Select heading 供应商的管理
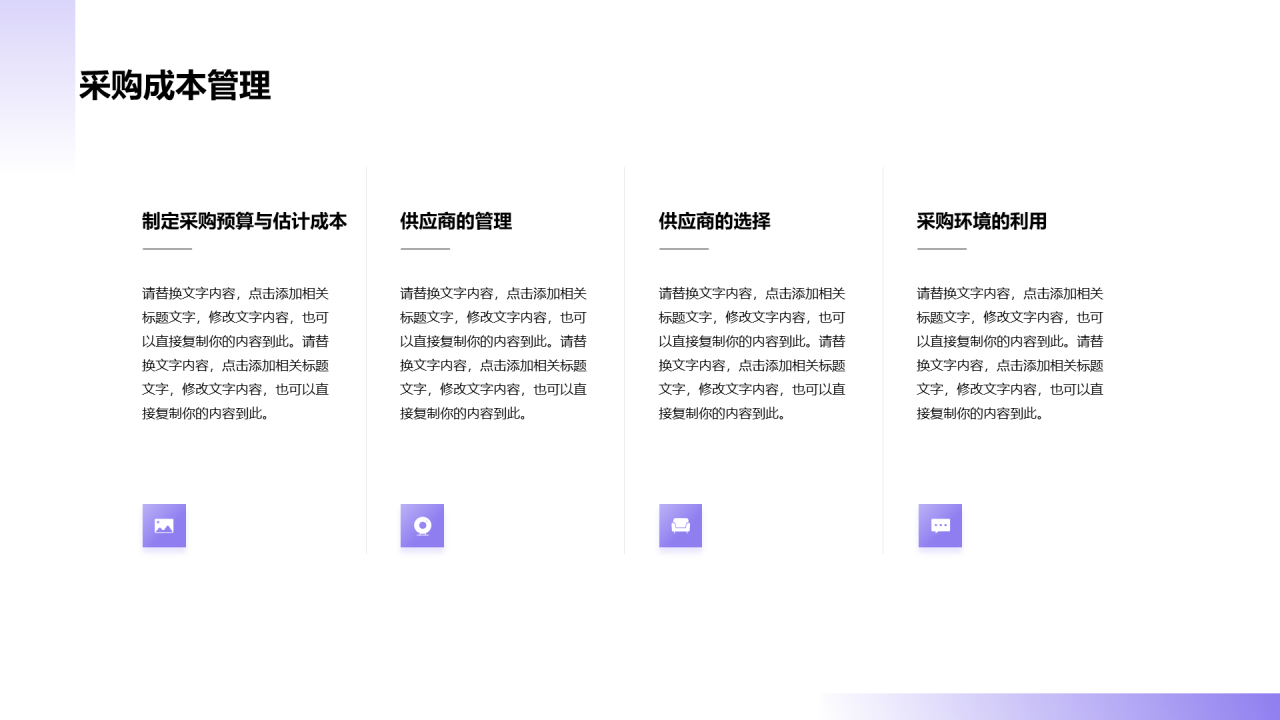The height and width of the screenshot is (720, 1280). [456, 222]
